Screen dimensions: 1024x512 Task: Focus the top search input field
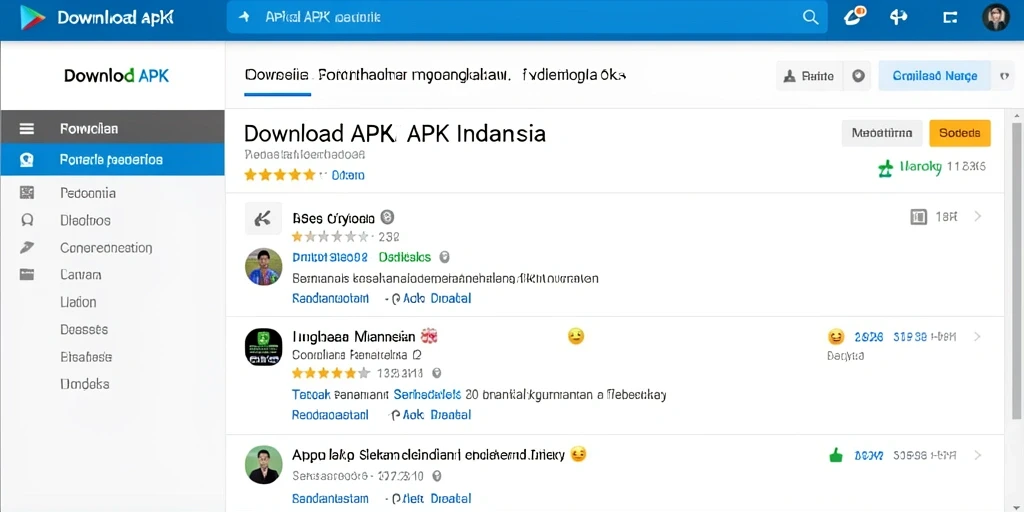[526, 17]
